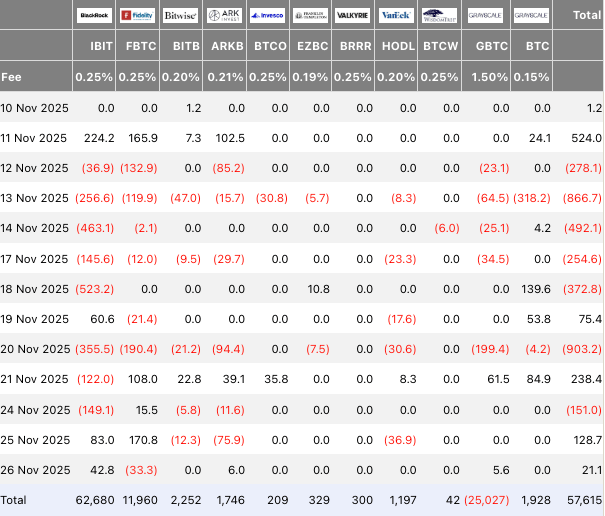Select the 11 Nov 2025 date row
This screenshot has height=516, width=605.
coord(301,138)
